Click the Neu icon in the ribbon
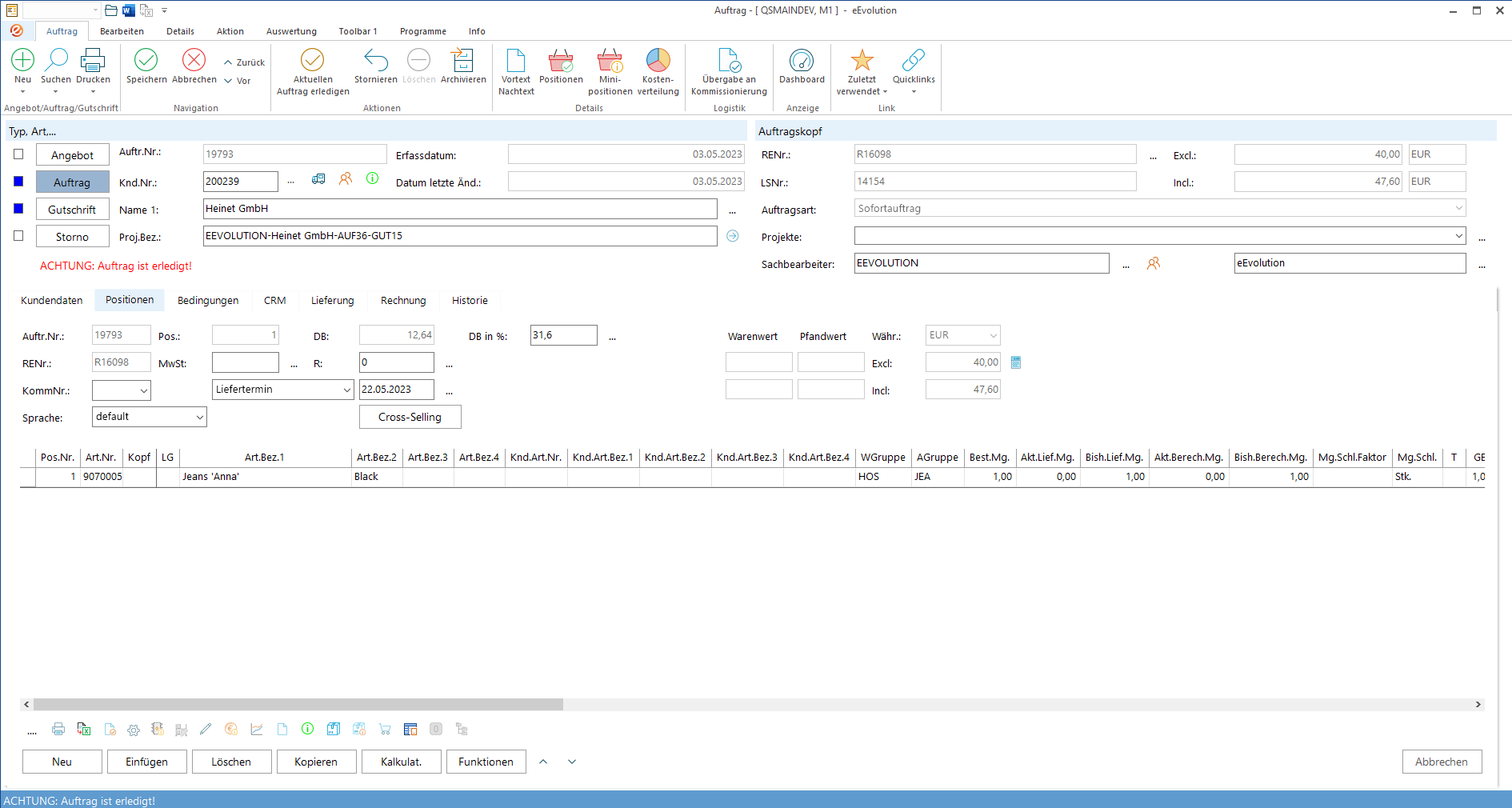1512x808 pixels. (23, 60)
